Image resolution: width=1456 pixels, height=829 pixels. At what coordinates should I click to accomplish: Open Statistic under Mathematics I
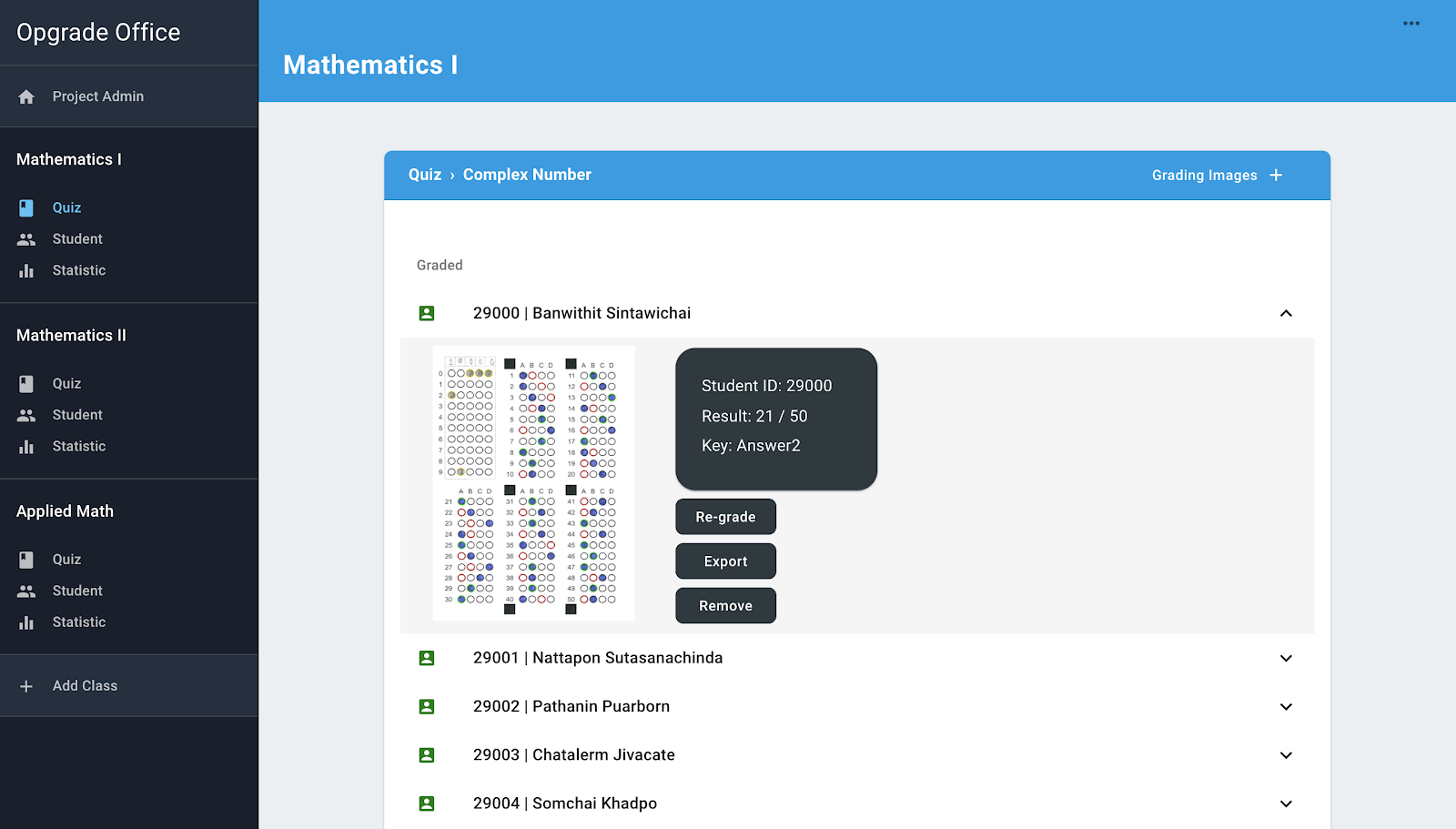point(78,270)
